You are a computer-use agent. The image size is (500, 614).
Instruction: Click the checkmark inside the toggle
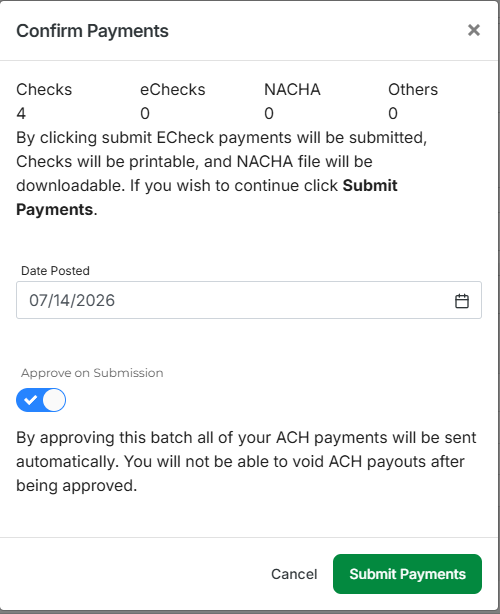click(30, 400)
